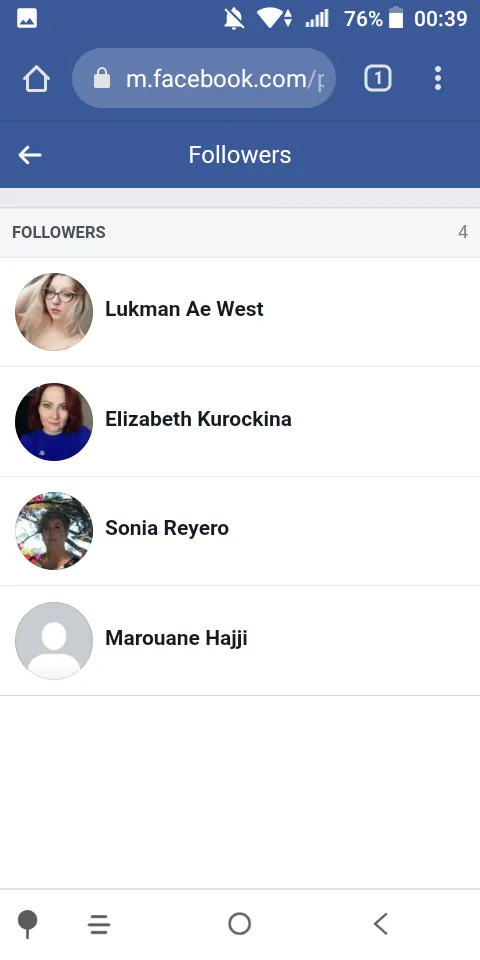Tap Marouane Hajji default avatar
This screenshot has height=960, width=480.
click(54, 640)
